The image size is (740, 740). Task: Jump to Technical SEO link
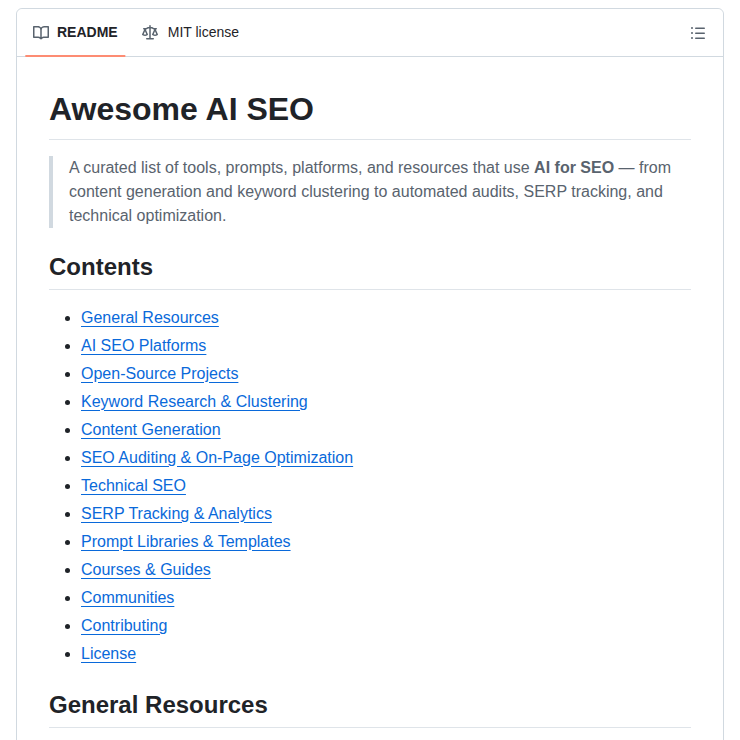(133, 485)
